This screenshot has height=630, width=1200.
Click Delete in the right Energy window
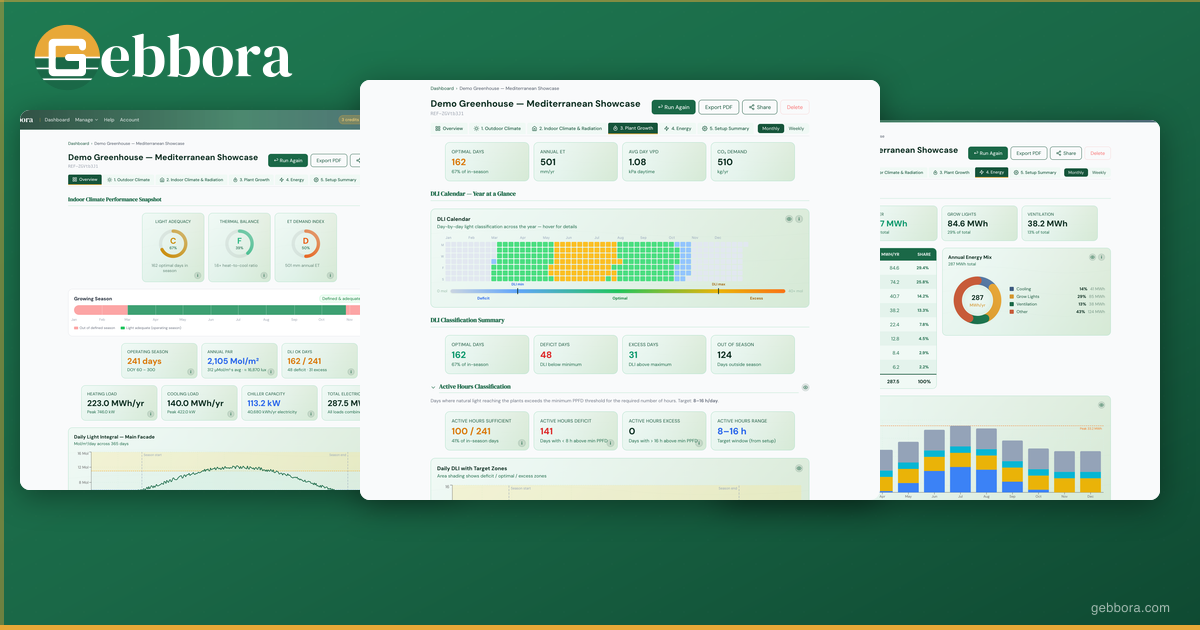tap(1098, 153)
